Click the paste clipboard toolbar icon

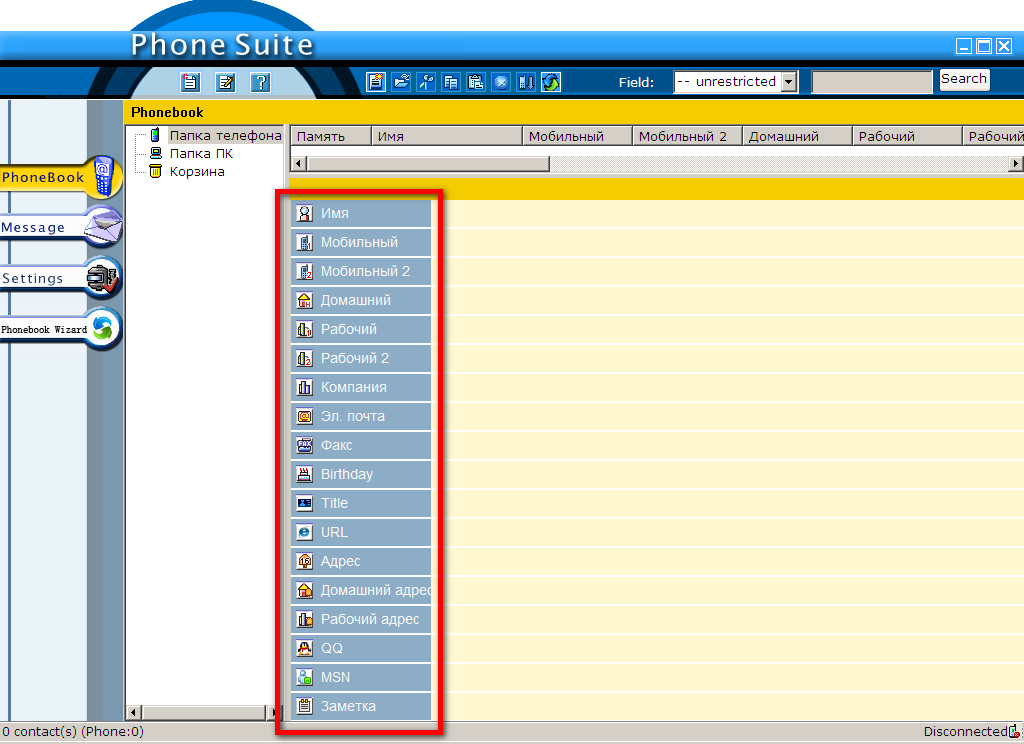click(x=476, y=83)
